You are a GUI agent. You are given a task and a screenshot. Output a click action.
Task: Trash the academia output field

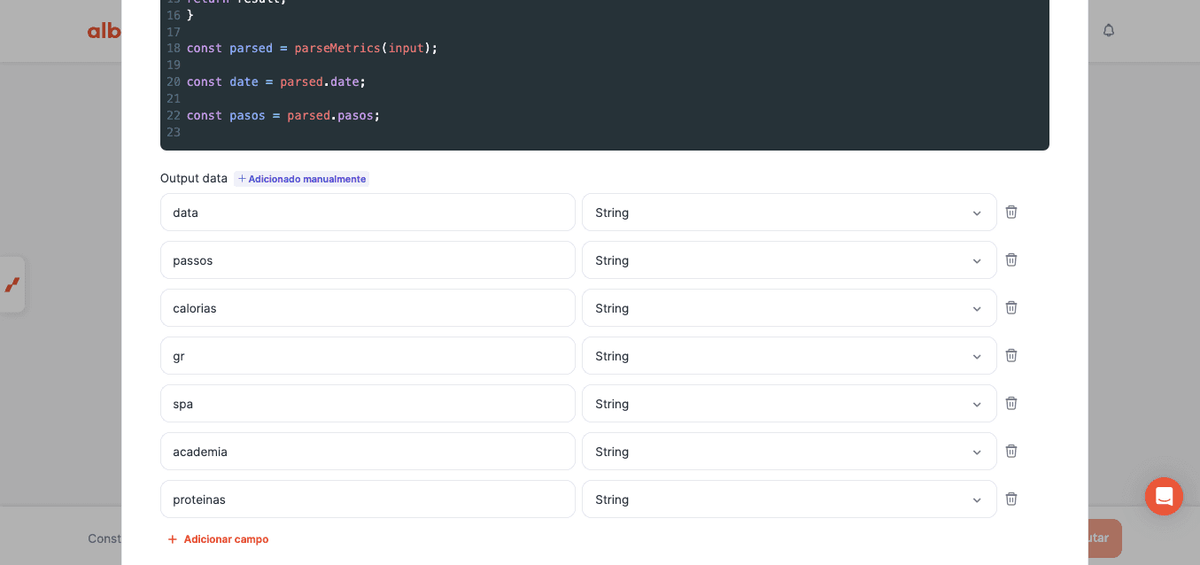[1011, 451]
